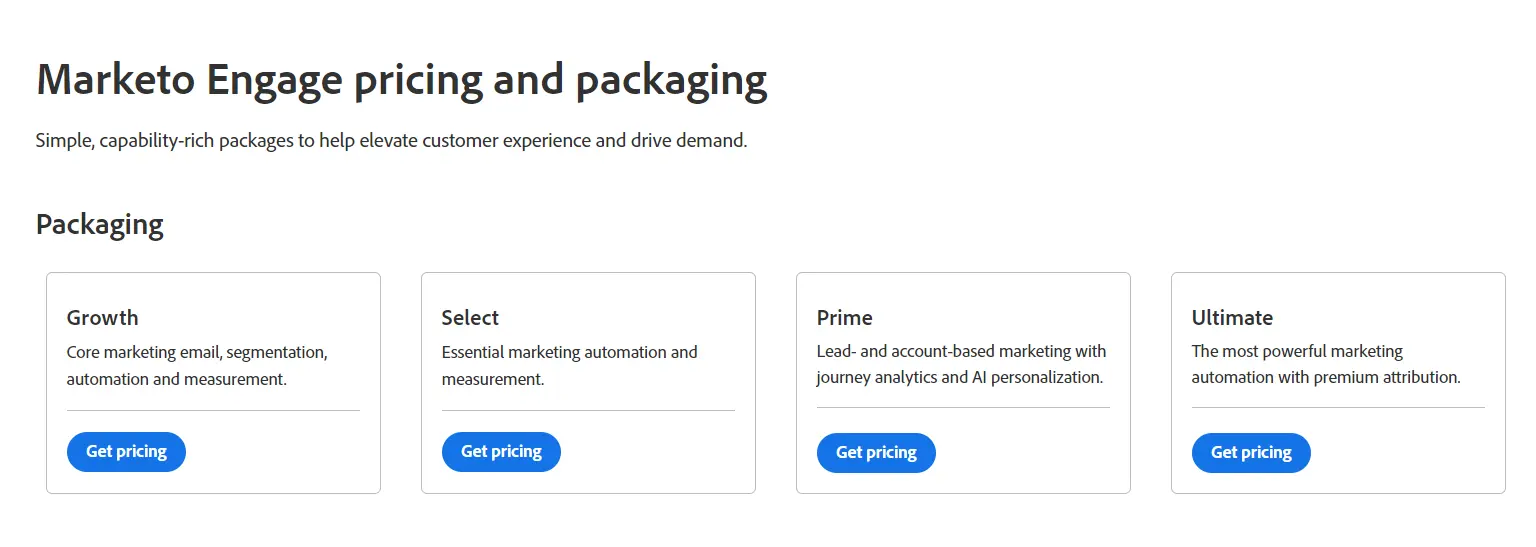The image size is (1536, 547).
Task: Click the Ultimate package title
Action: tap(1232, 318)
